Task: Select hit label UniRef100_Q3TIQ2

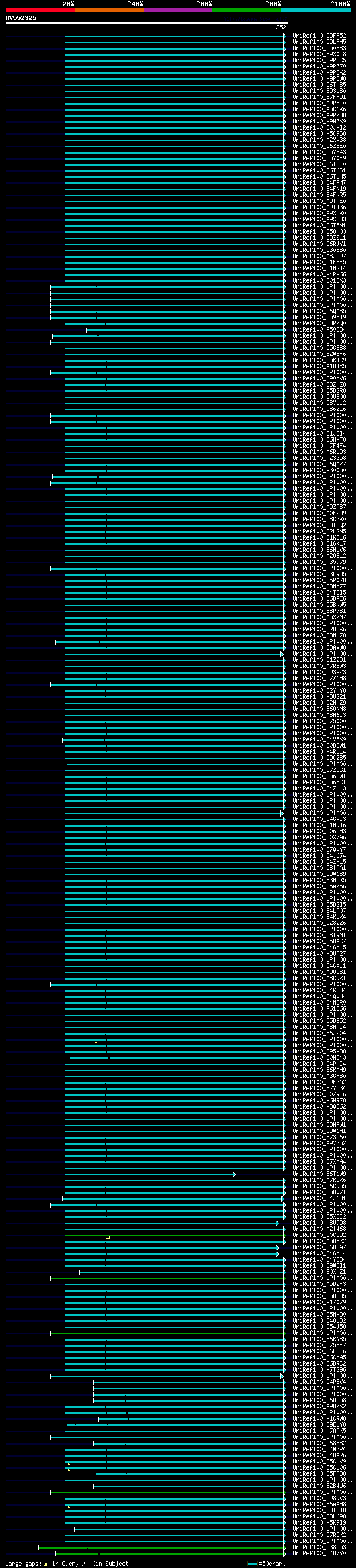Action: 319,525
